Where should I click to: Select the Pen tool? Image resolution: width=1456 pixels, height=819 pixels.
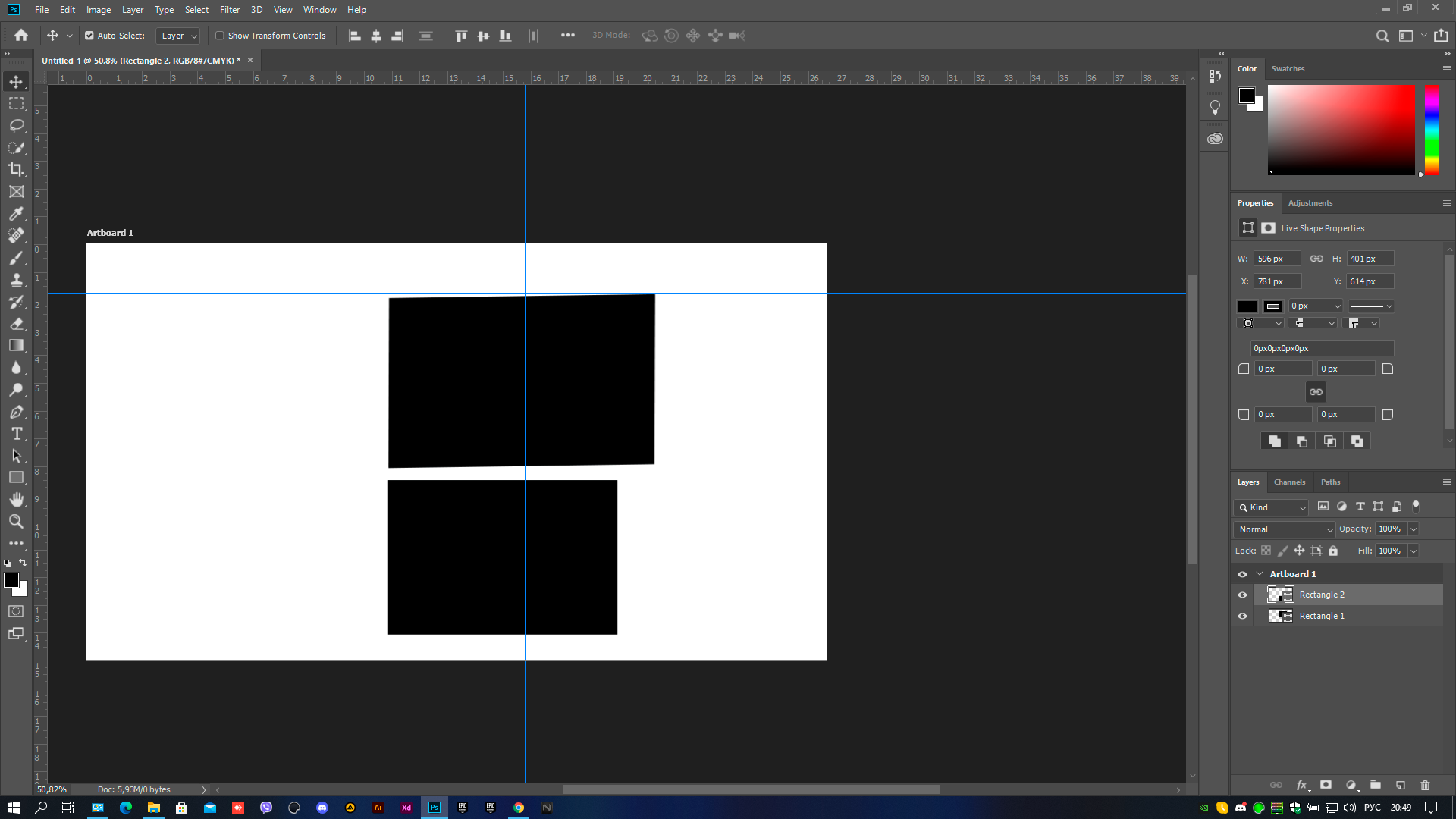coord(16,412)
